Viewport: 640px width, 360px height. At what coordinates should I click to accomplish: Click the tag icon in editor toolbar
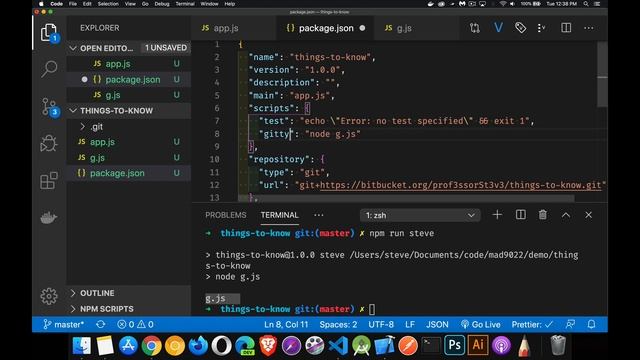[520, 28]
